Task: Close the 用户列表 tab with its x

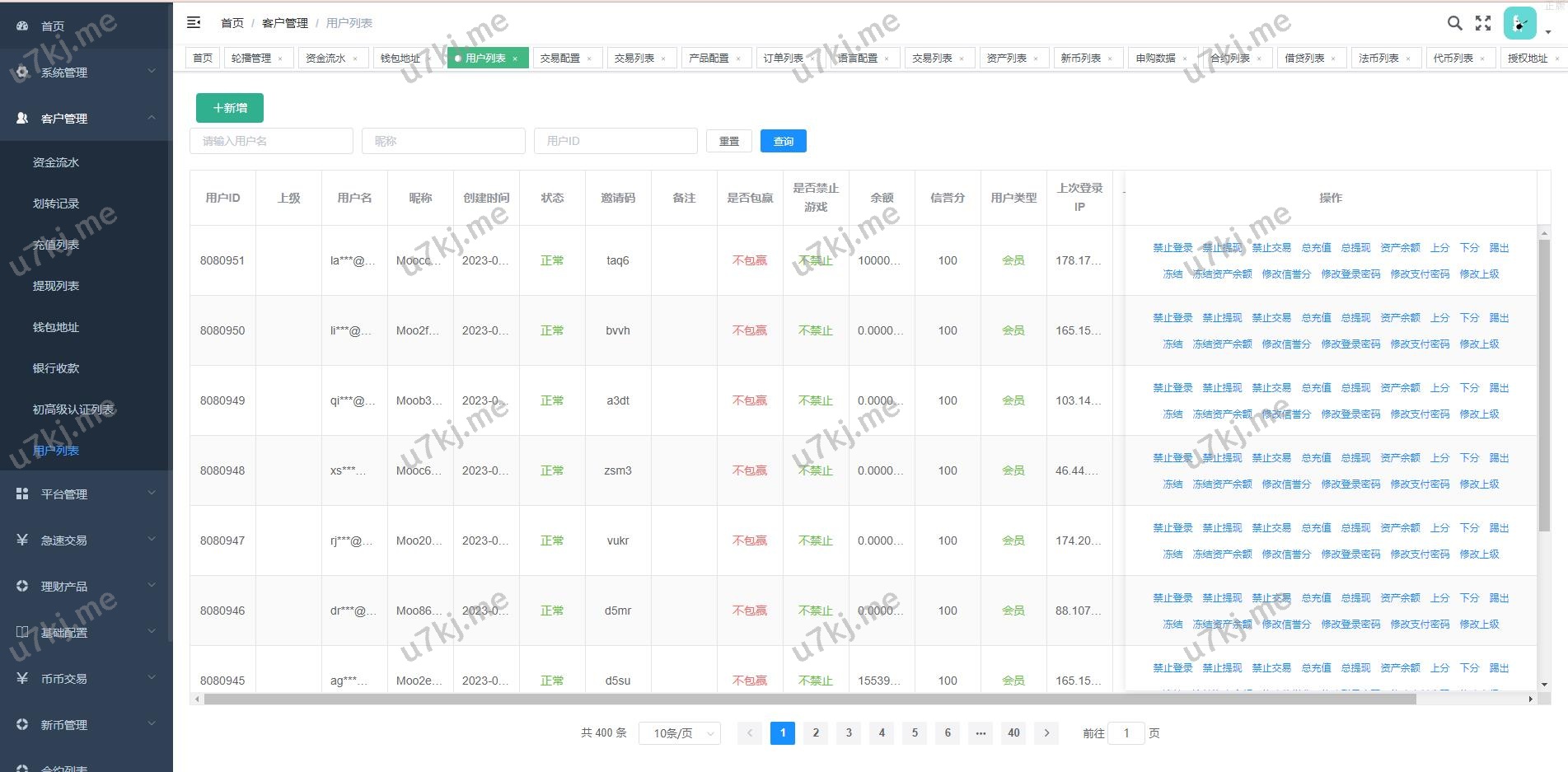Action: coord(515,58)
